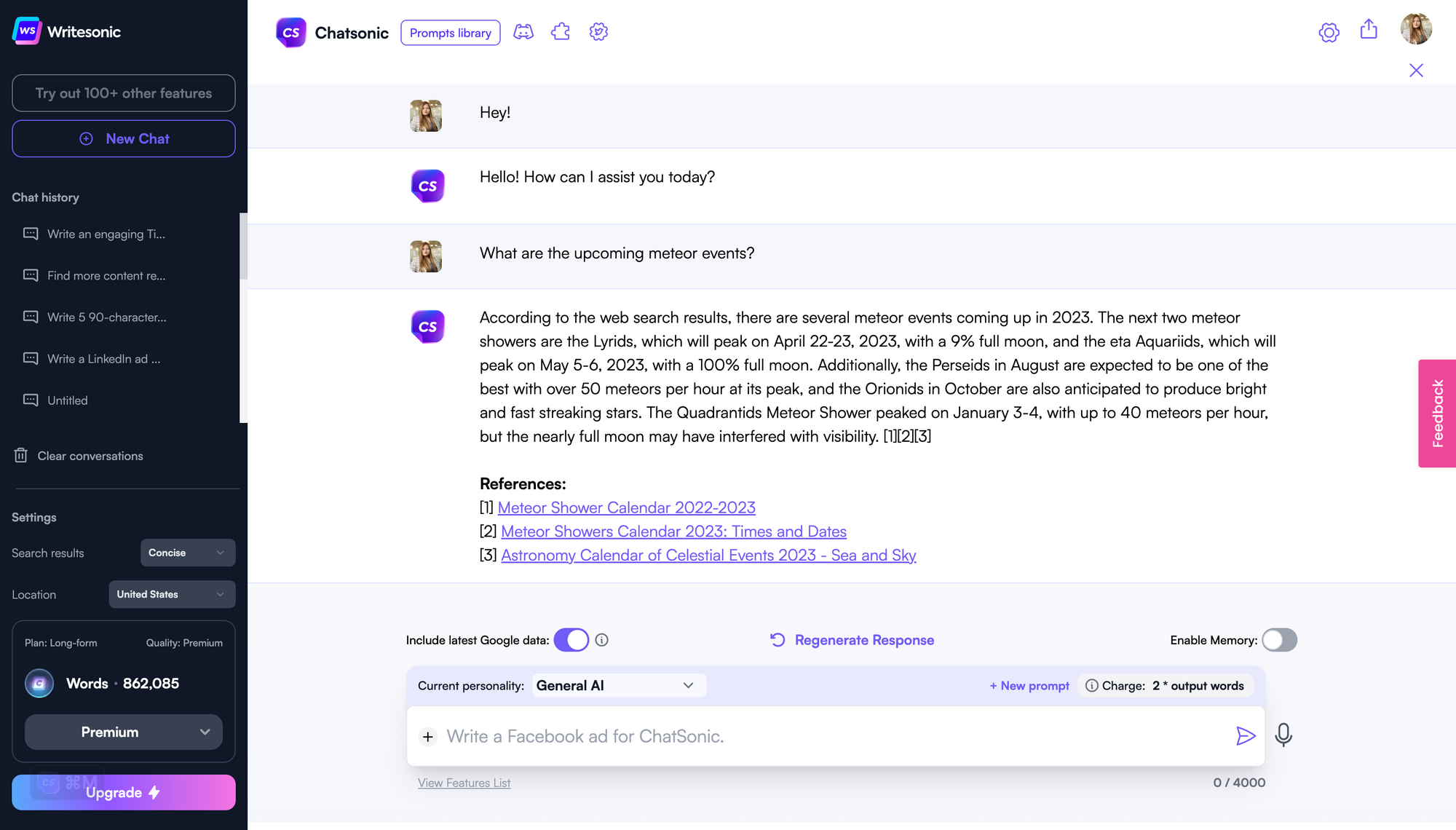Open the Meteor Shower Calendar 2022-2023 reference link
This screenshot has height=830, width=1456.
(626, 507)
